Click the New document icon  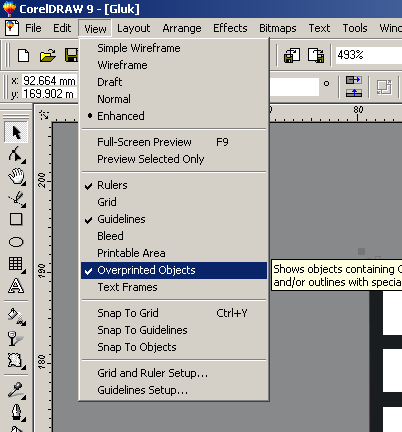coord(23,55)
